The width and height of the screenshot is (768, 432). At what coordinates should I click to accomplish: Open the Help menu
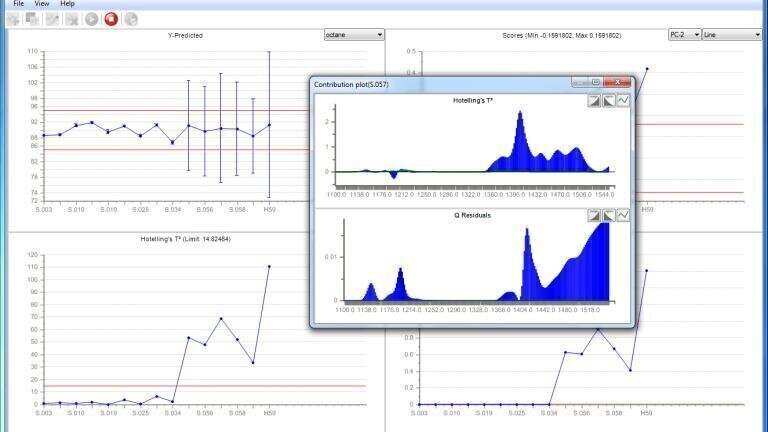coord(67,3)
